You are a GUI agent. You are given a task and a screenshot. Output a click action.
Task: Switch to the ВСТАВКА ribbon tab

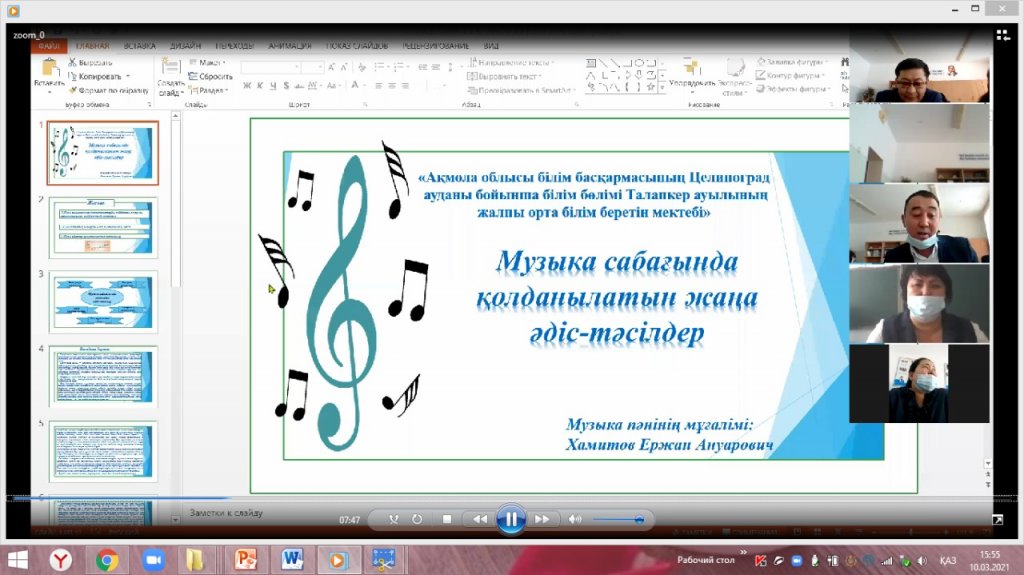(140, 46)
